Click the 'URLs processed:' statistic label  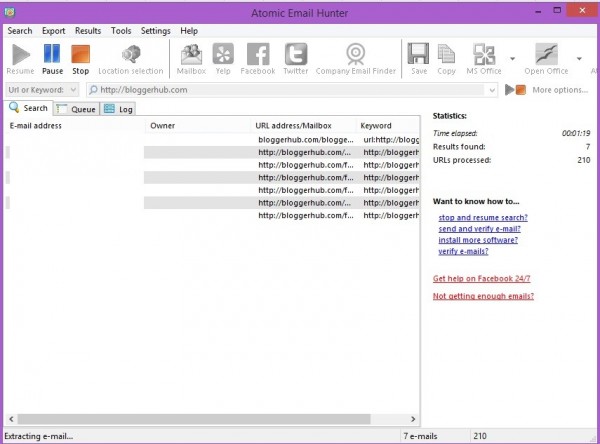[x=462, y=160]
